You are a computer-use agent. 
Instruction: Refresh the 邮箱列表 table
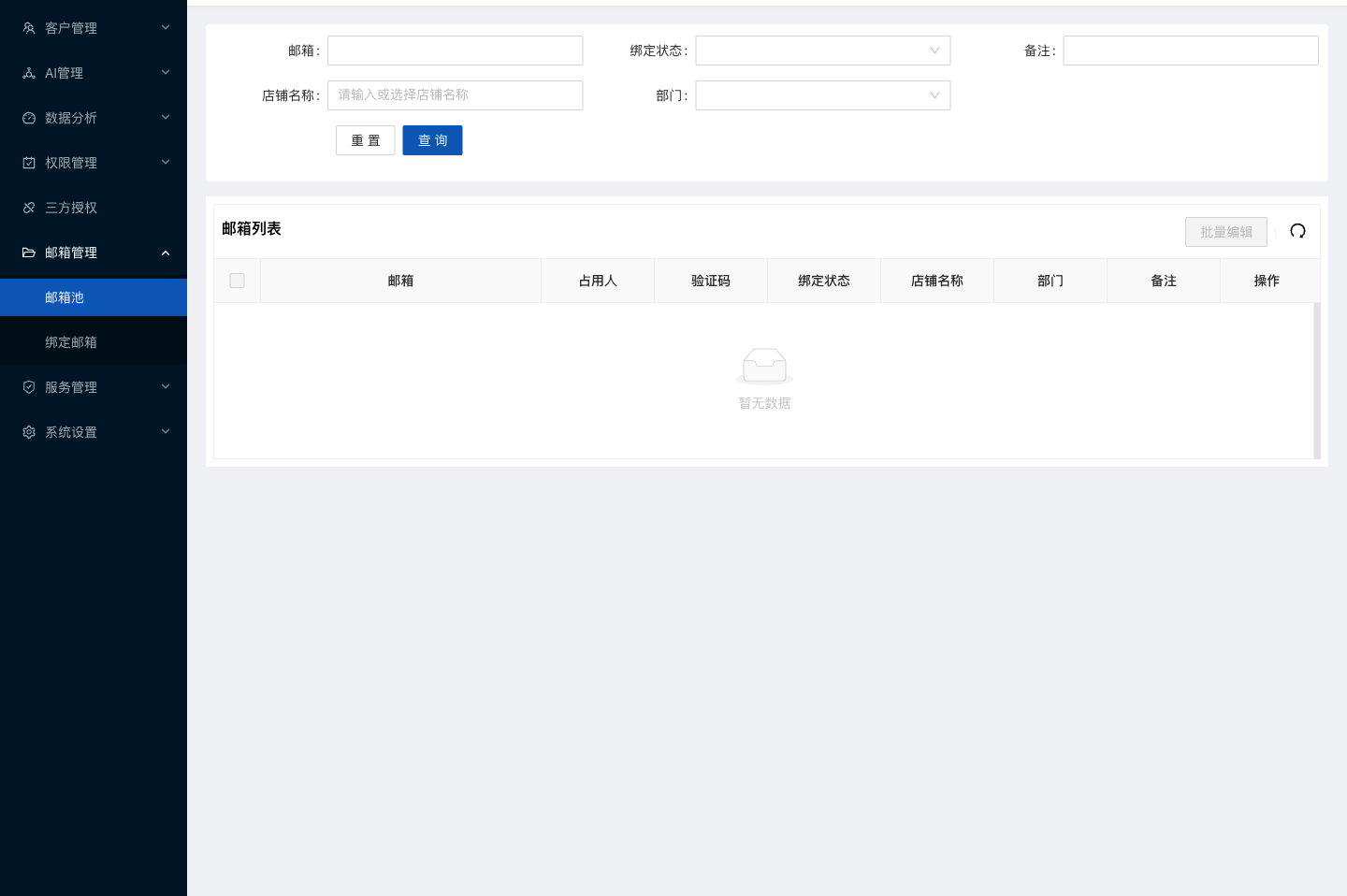(x=1297, y=231)
